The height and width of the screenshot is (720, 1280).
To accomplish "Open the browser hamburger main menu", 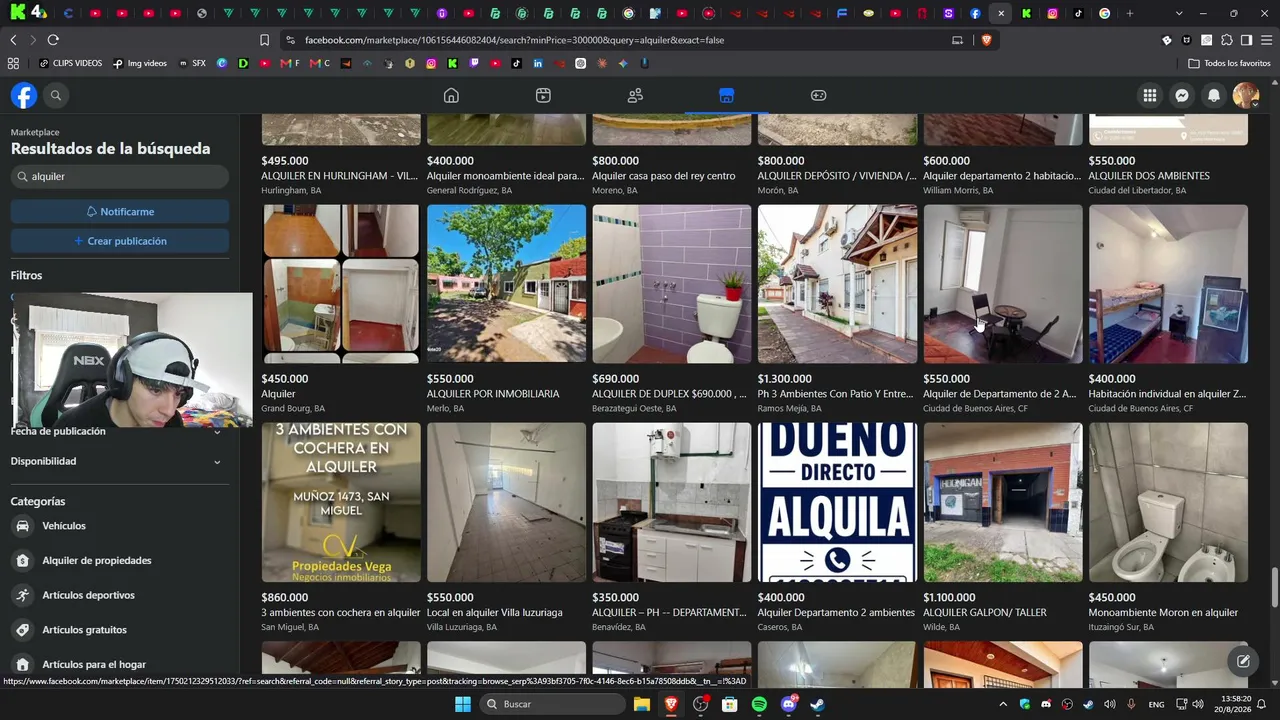I will coord(1266,40).
